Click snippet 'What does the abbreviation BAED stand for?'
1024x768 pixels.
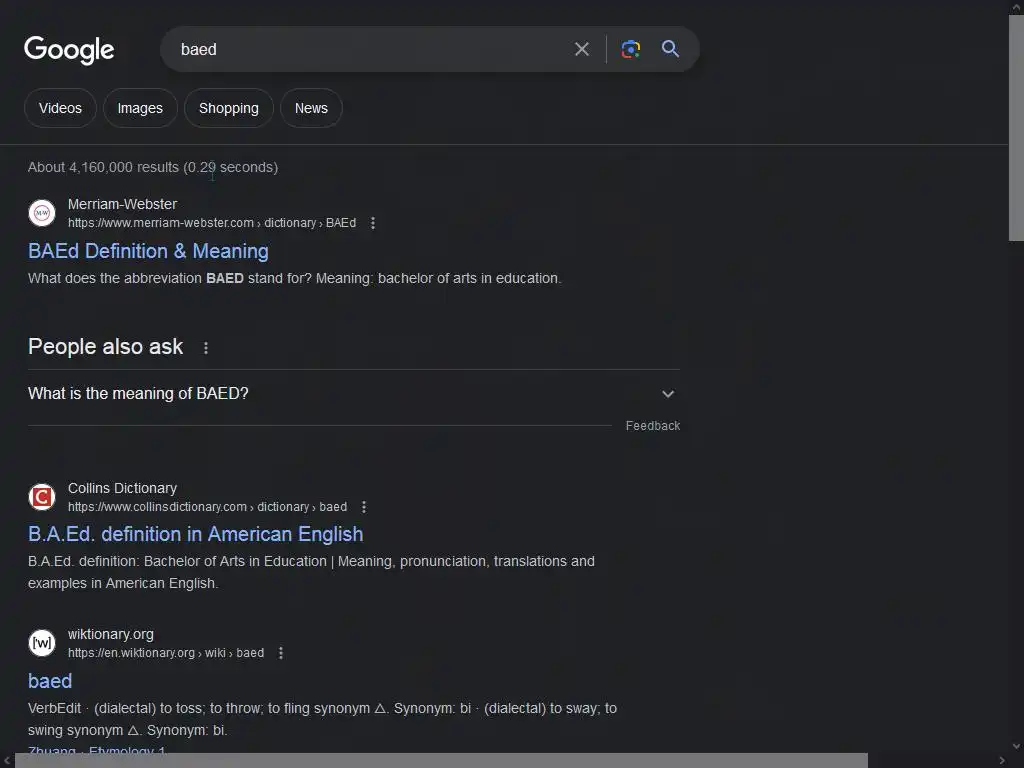point(170,278)
